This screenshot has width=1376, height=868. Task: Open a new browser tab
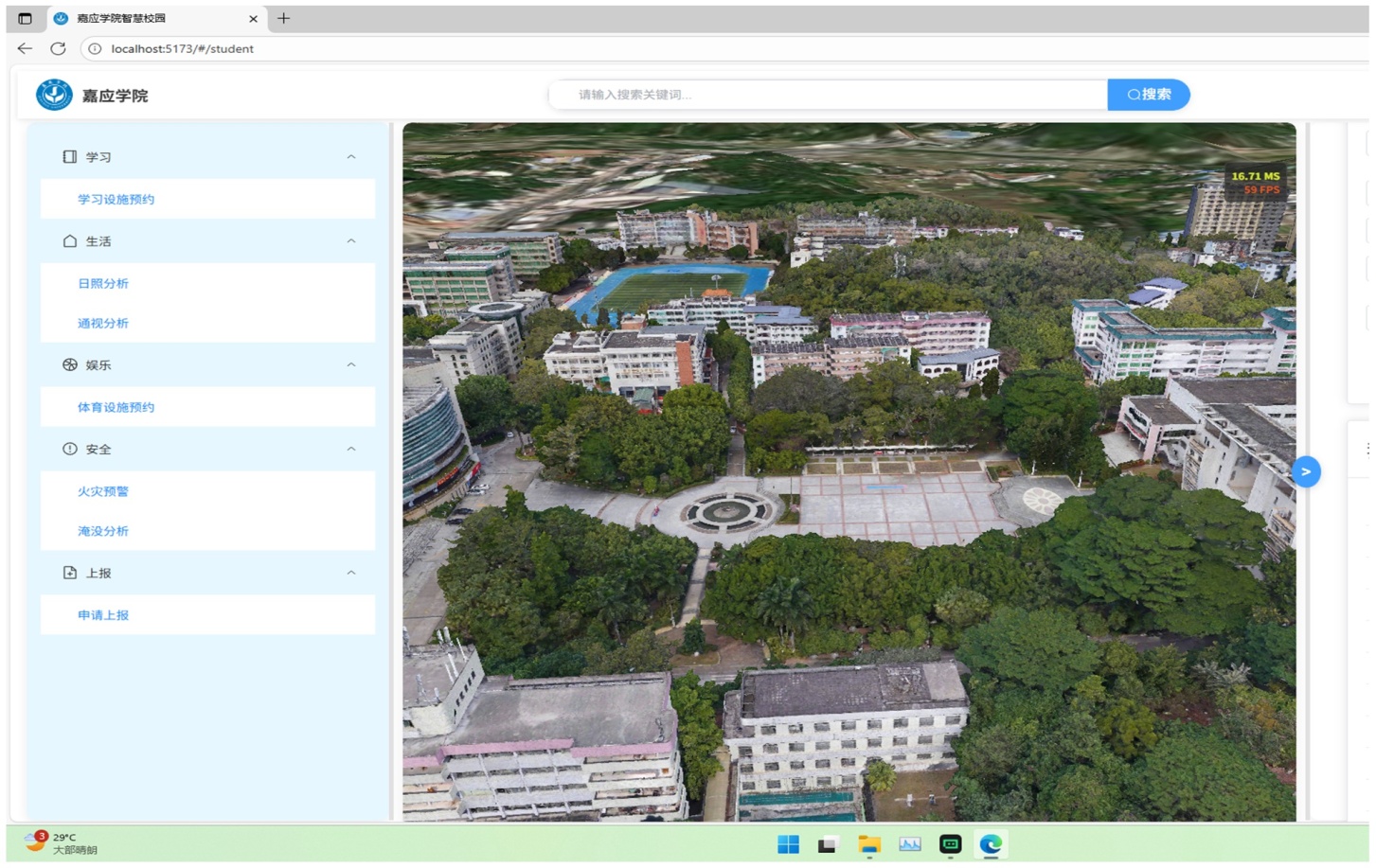283,18
